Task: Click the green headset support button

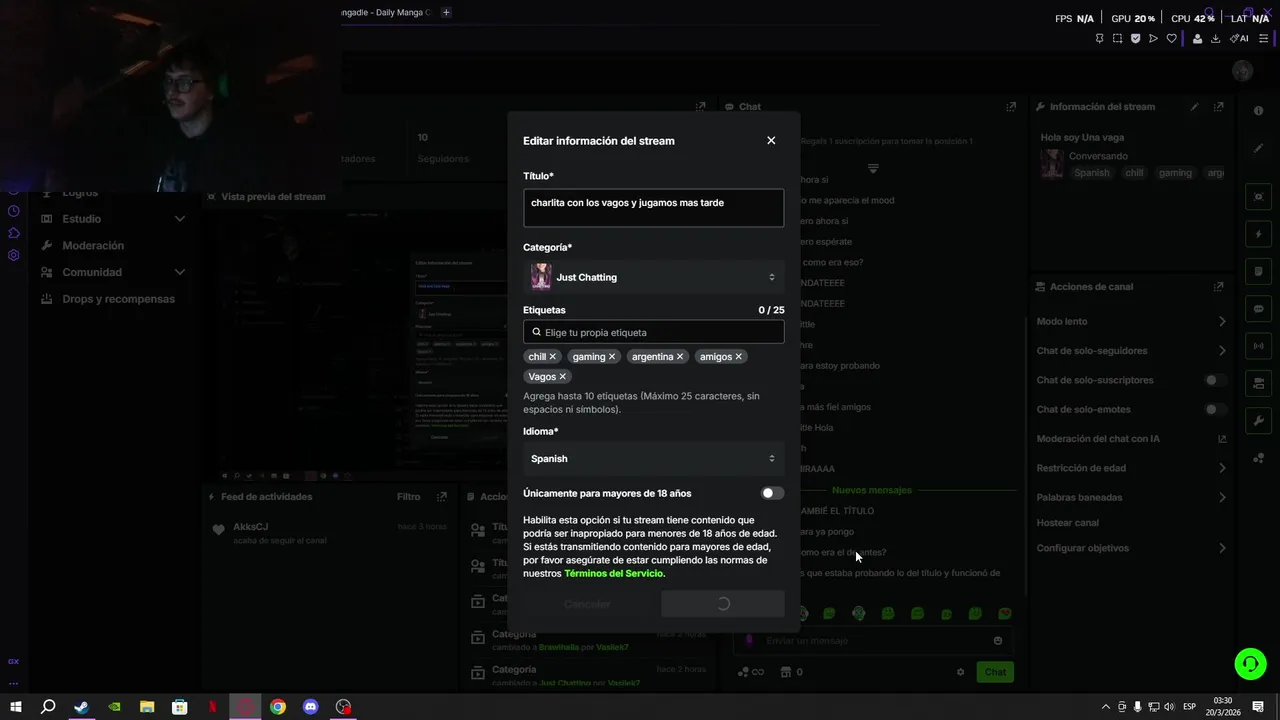Action: tap(1250, 663)
